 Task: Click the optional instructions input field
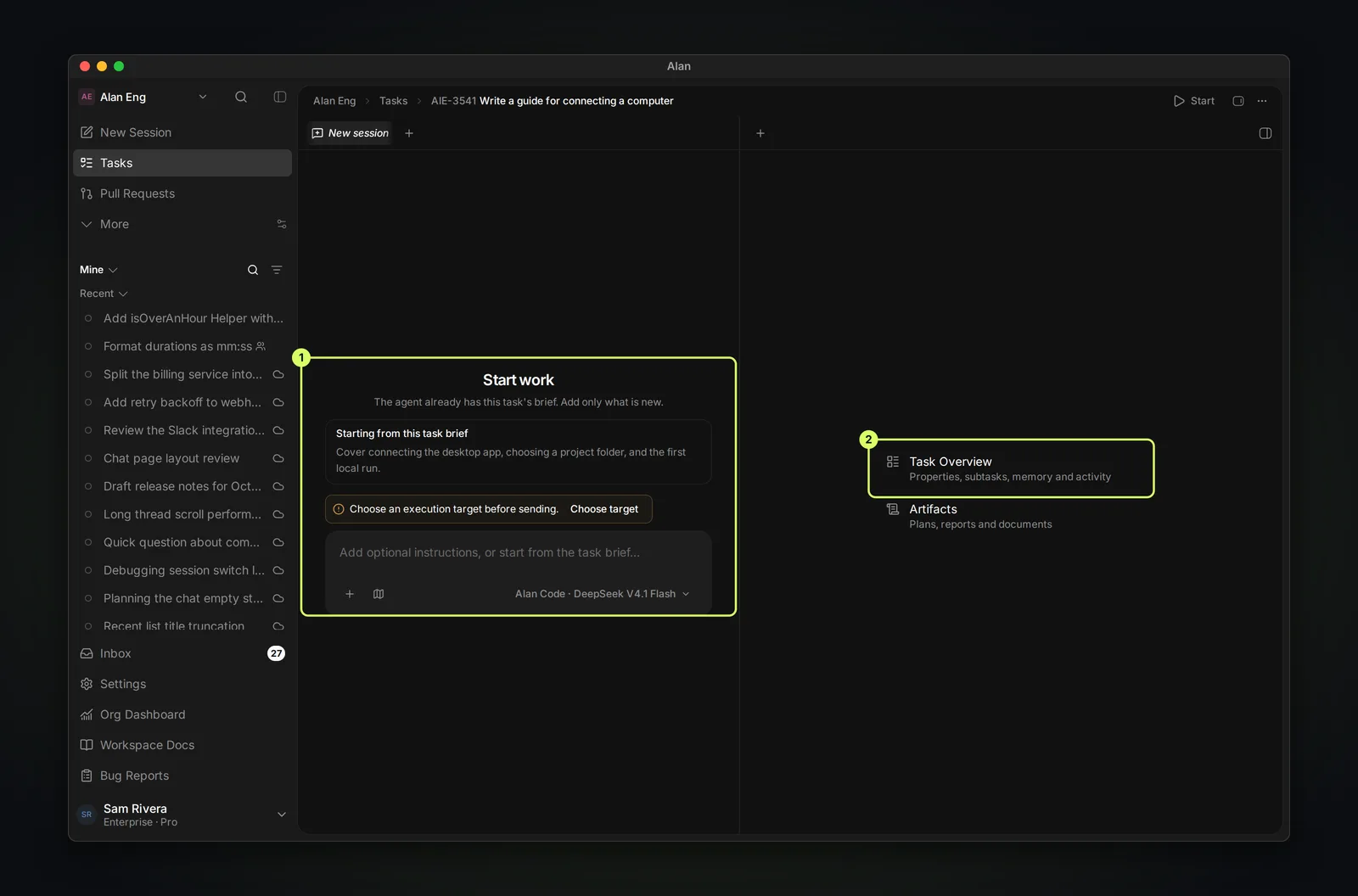click(519, 553)
